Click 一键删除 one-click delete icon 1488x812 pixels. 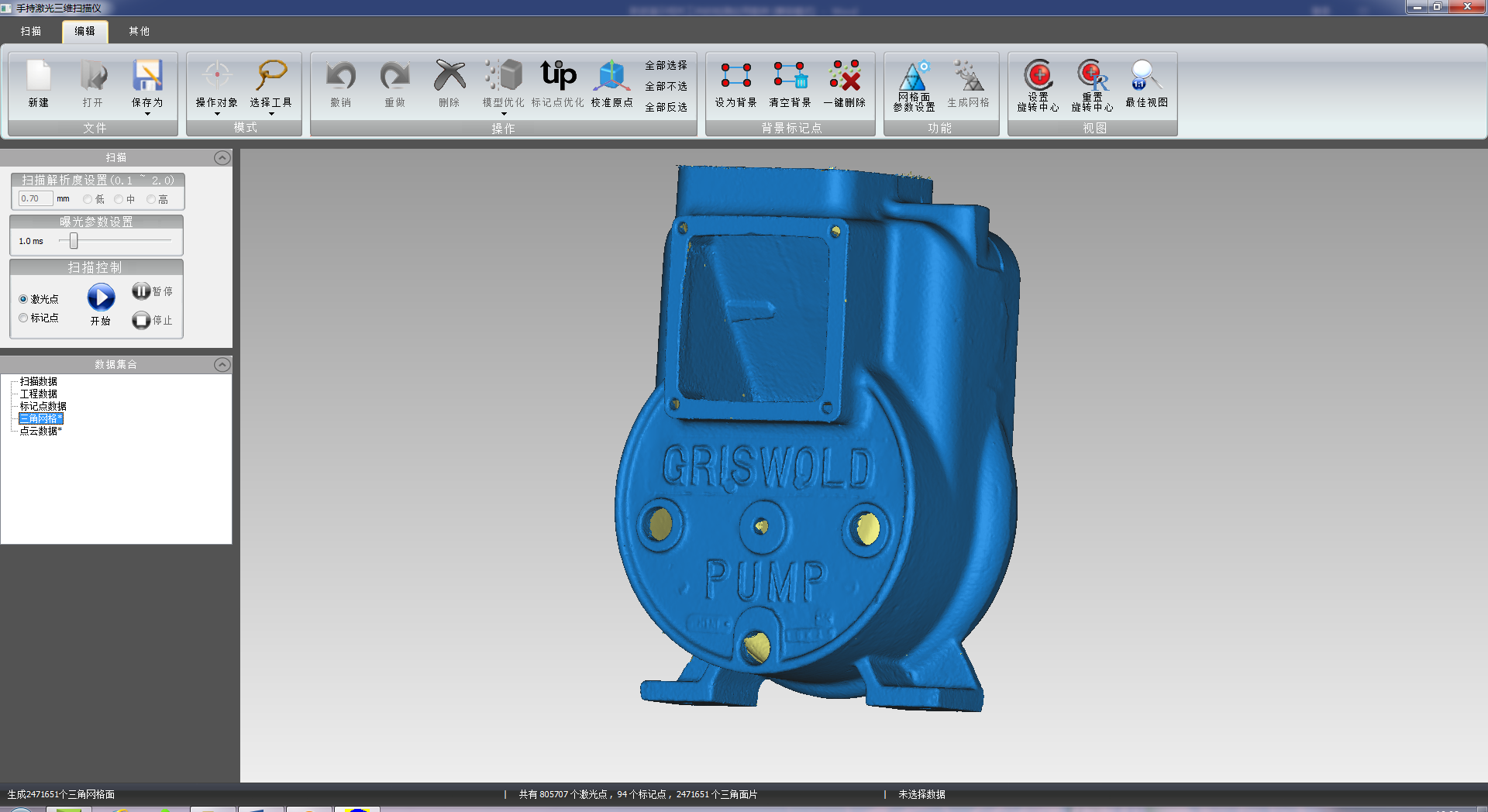click(x=844, y=76)
